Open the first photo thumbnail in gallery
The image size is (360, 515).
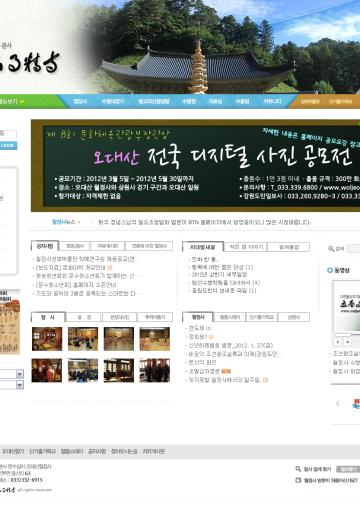coord(47,339)
